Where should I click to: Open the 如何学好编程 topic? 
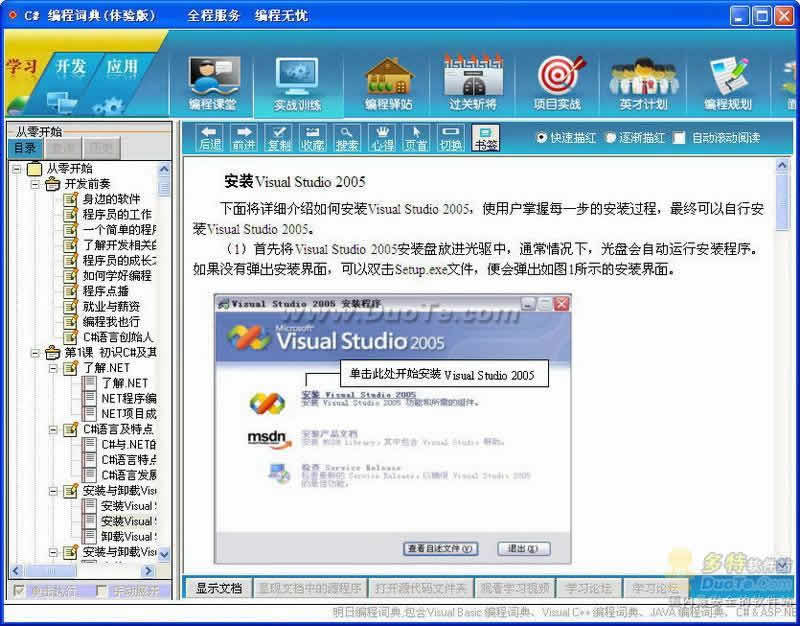pyautogui.click(x=117, y=276)
